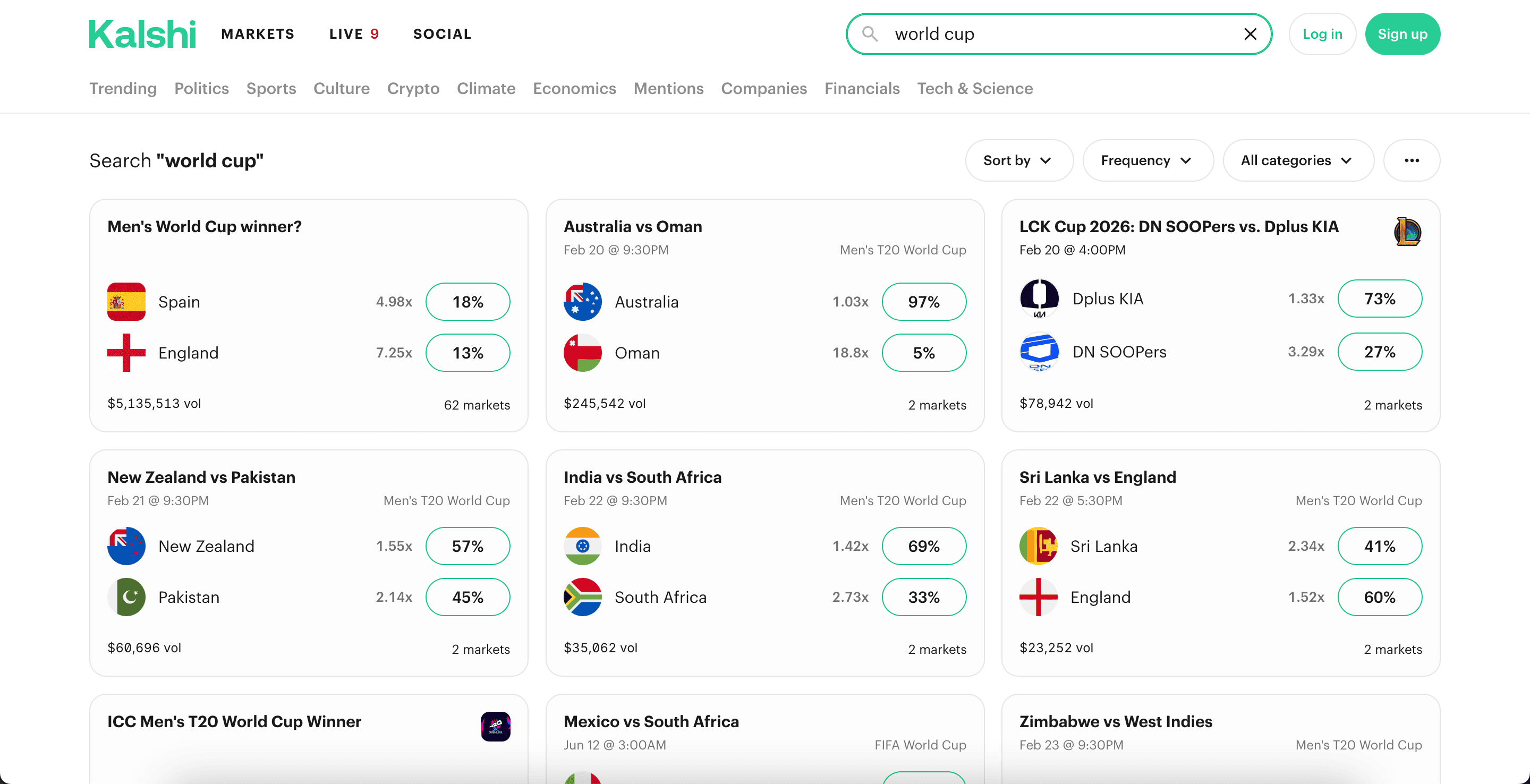Open the Frequency dropdown
1530x784 pixels.
(1147, 160)
